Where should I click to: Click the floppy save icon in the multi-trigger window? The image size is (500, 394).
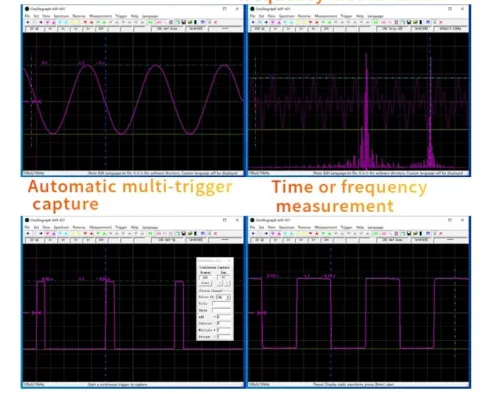[x=183, y=233]
